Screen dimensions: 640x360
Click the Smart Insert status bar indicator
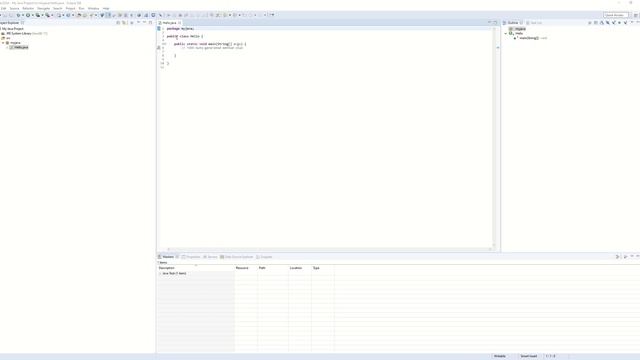(529, 356)
